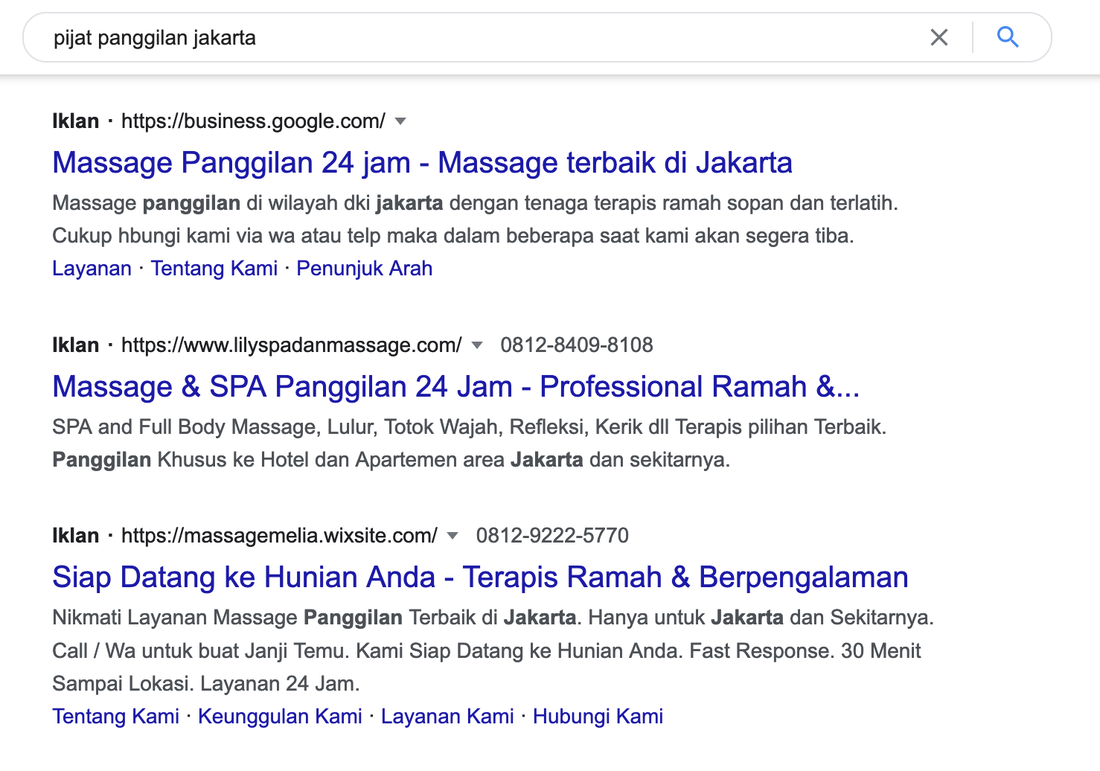Expand dropdown arrow beside massagemelia.wixsite.com URL
1100x771 pixels.
(x=453, y=536)
